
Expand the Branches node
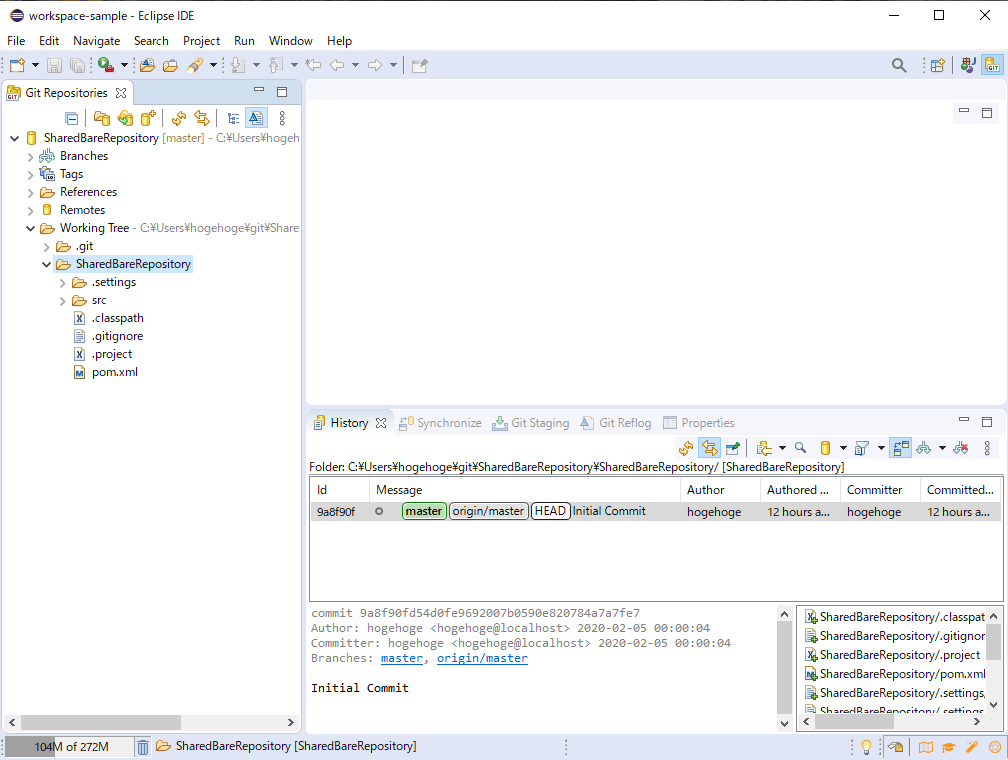click(x=31, y=156)
